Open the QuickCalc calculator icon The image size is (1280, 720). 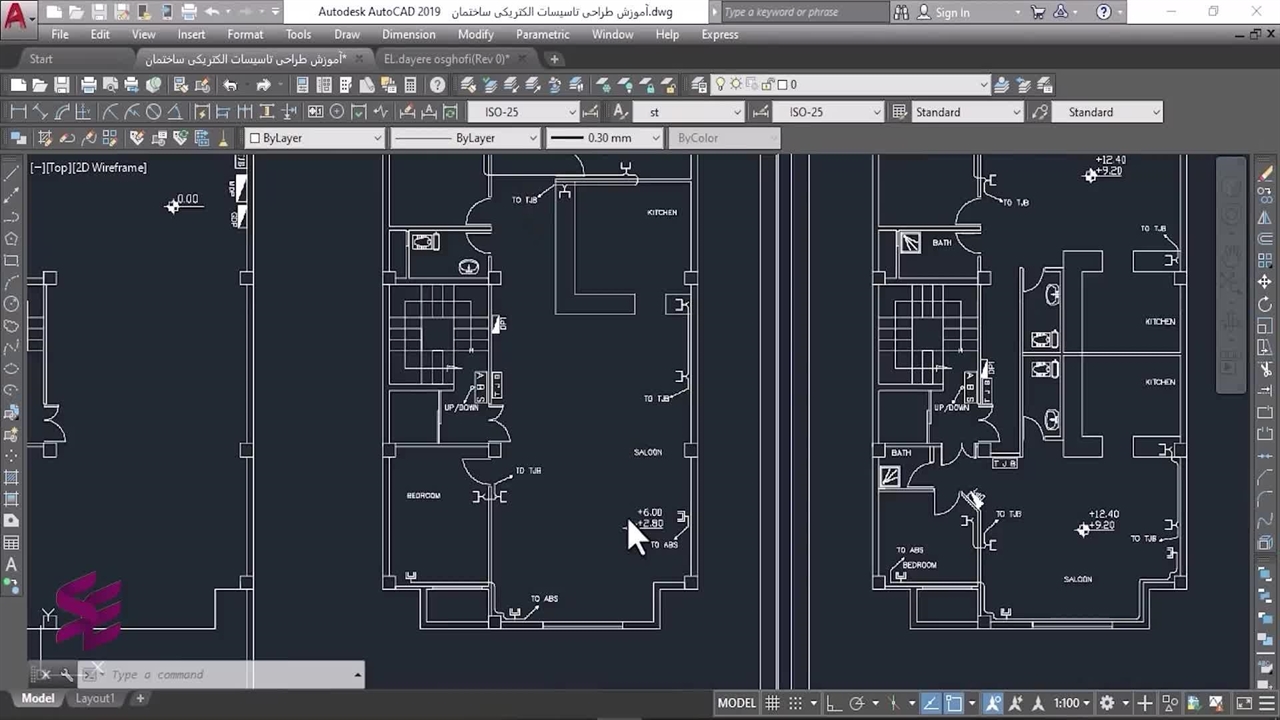coord(410,85)
